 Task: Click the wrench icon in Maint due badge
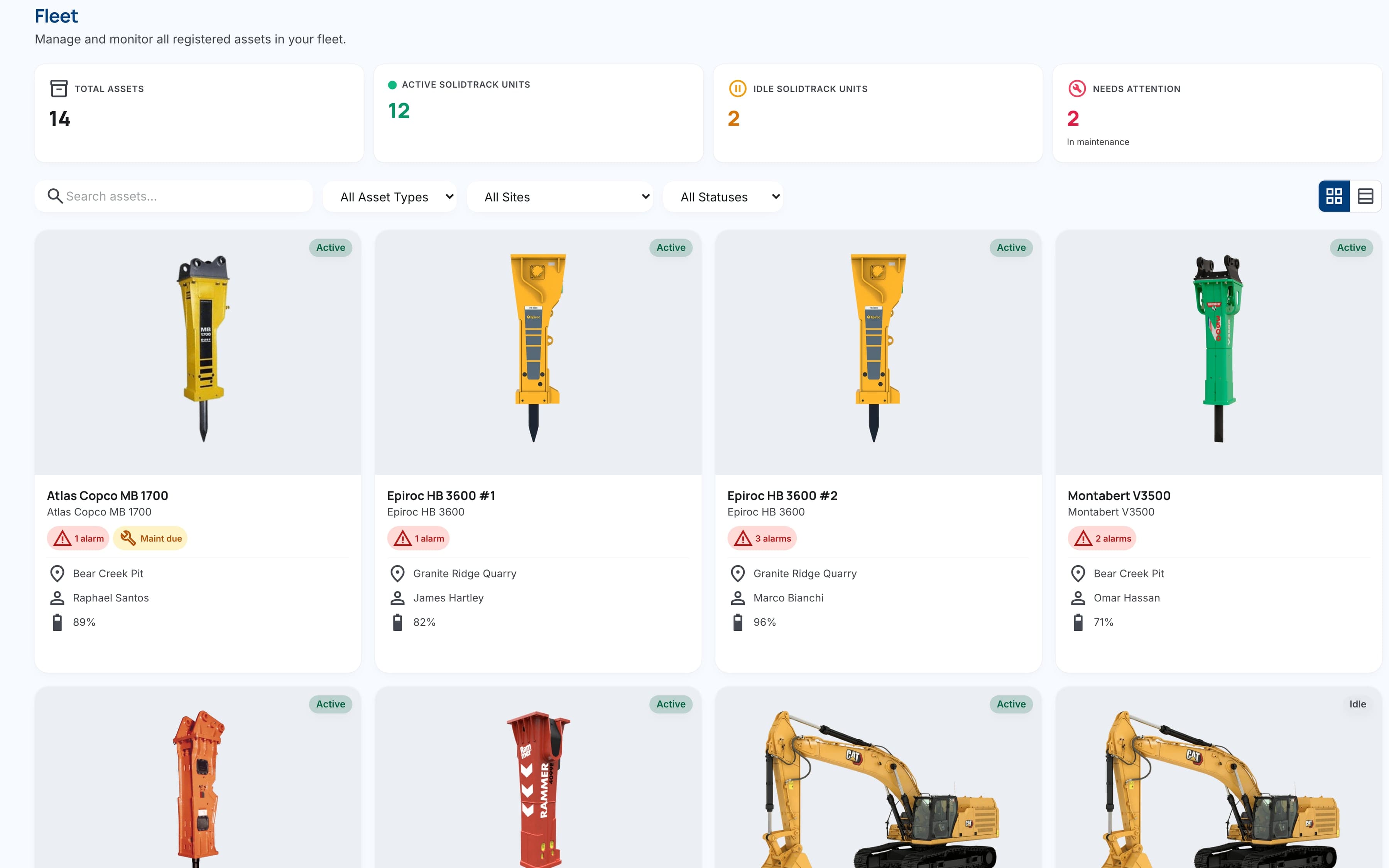coord(127,538)
